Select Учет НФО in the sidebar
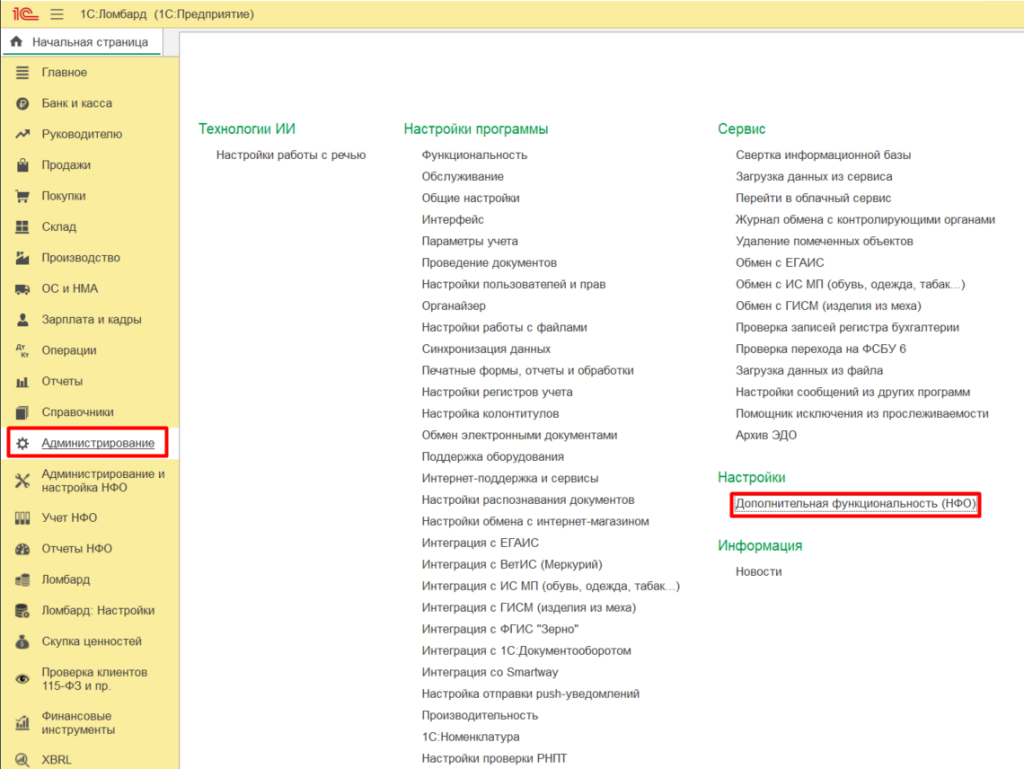 [69, 518]
